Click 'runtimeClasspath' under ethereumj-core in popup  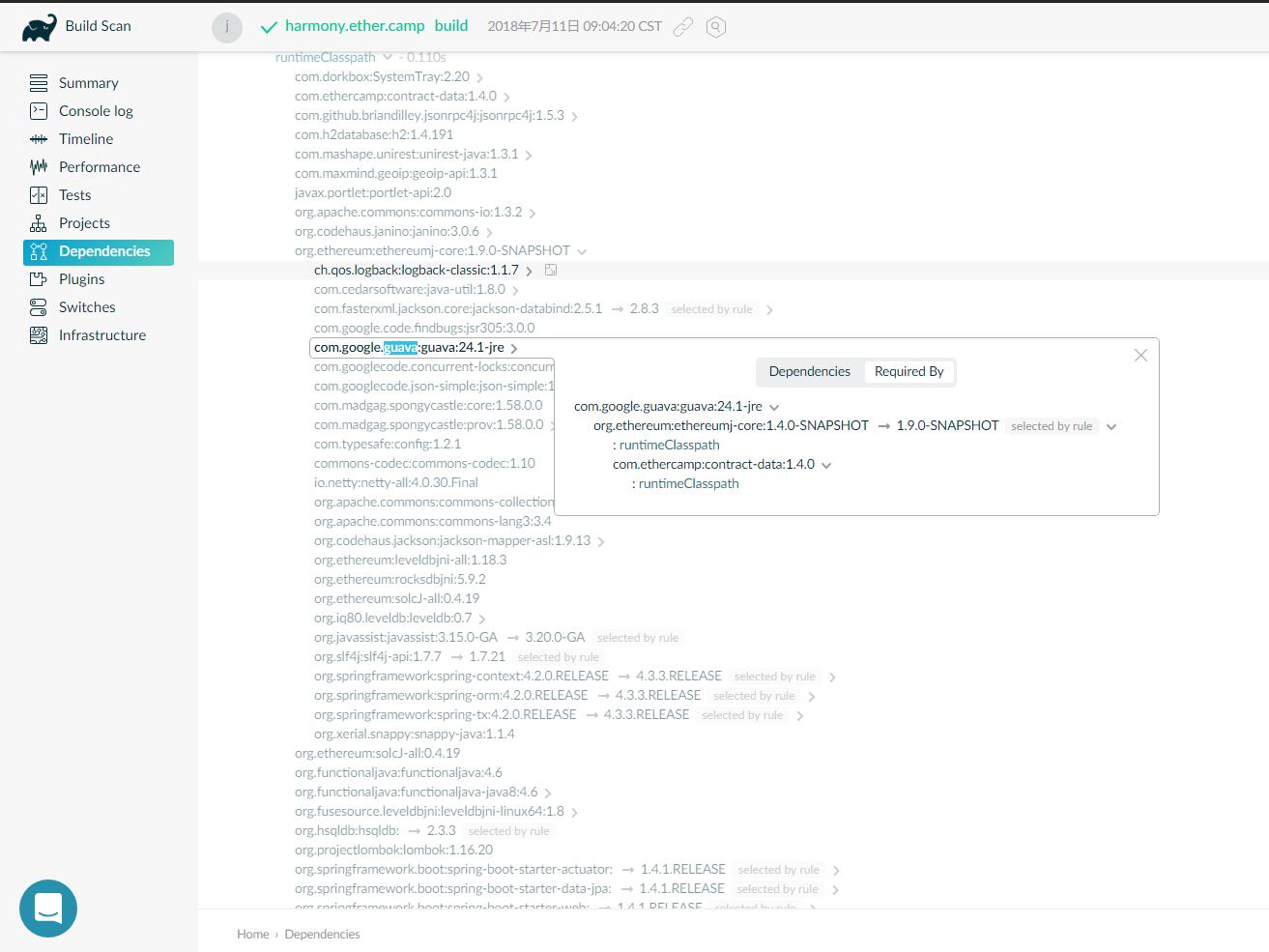[x=670, y=446]
